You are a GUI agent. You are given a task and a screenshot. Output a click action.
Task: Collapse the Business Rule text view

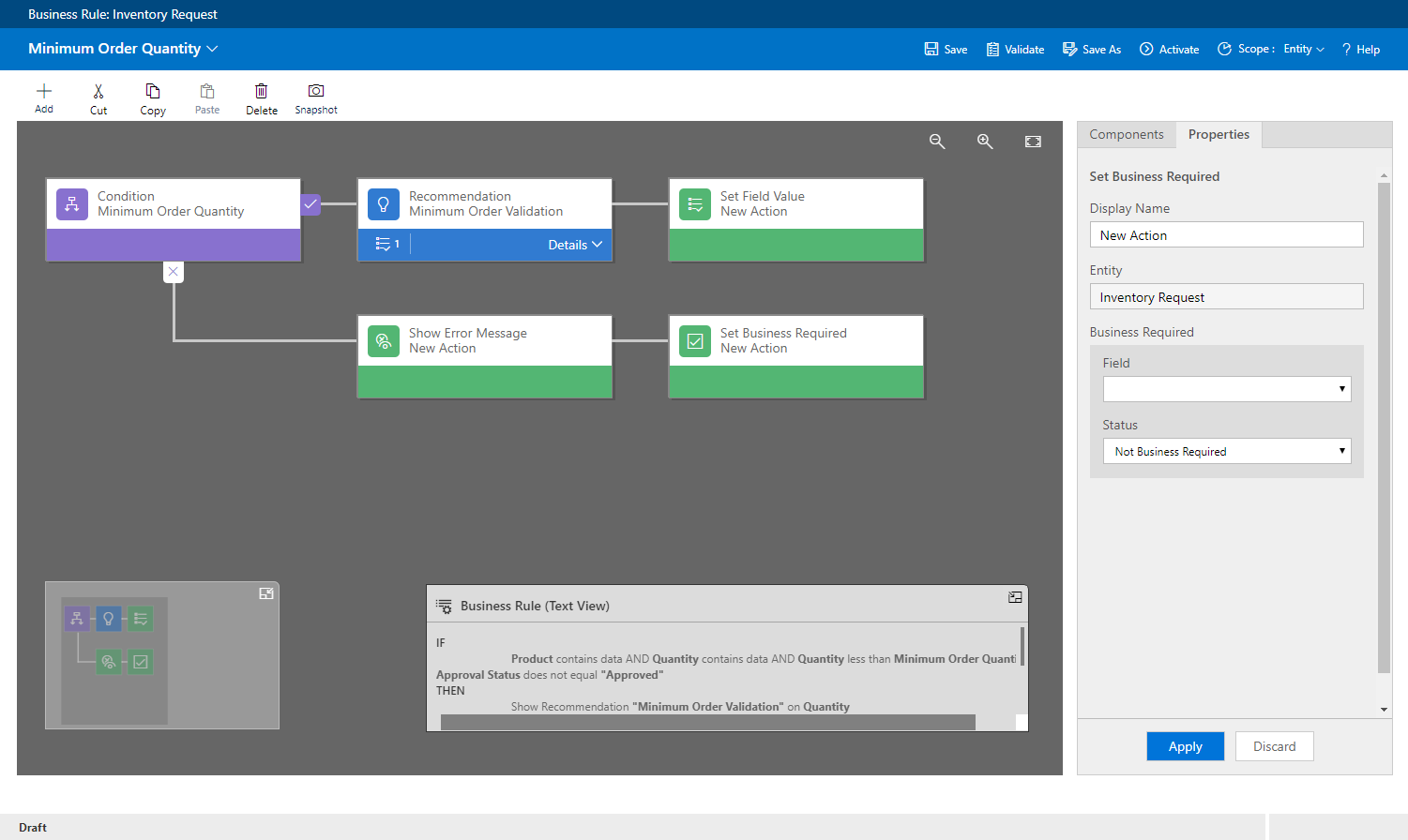[1015, 597]
